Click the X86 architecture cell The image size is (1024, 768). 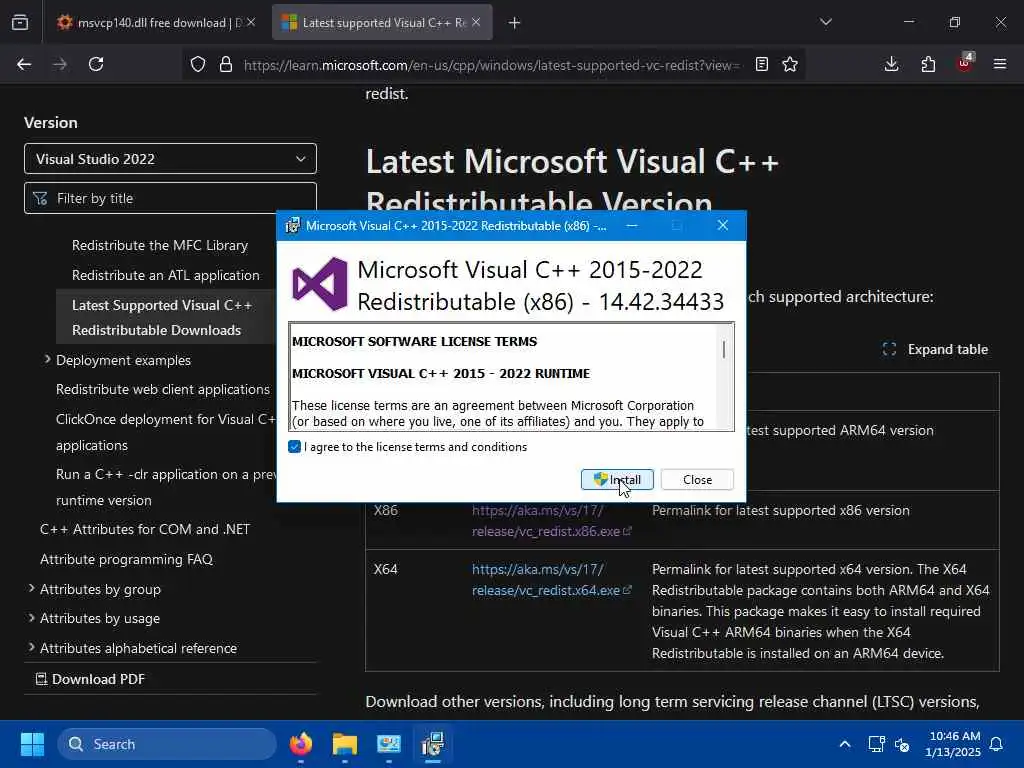point(385,510)
